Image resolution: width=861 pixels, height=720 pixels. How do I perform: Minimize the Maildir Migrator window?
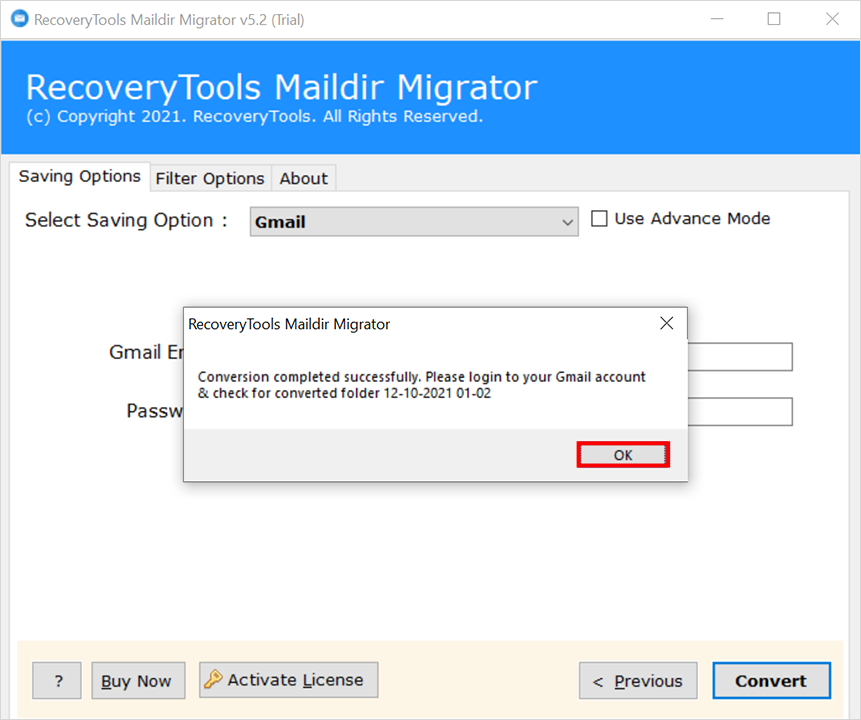click(x=717, y=19)
